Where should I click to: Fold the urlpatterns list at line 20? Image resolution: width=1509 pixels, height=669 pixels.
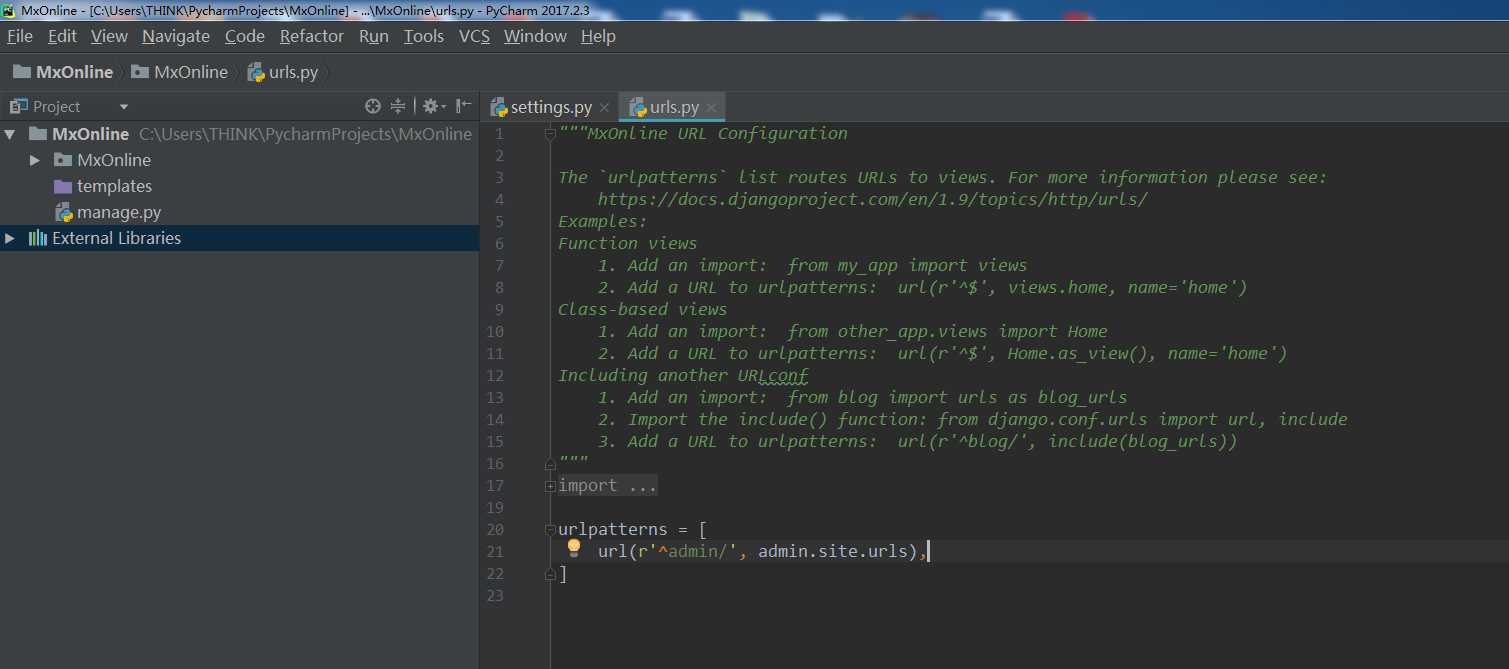[x=550, y=530]
